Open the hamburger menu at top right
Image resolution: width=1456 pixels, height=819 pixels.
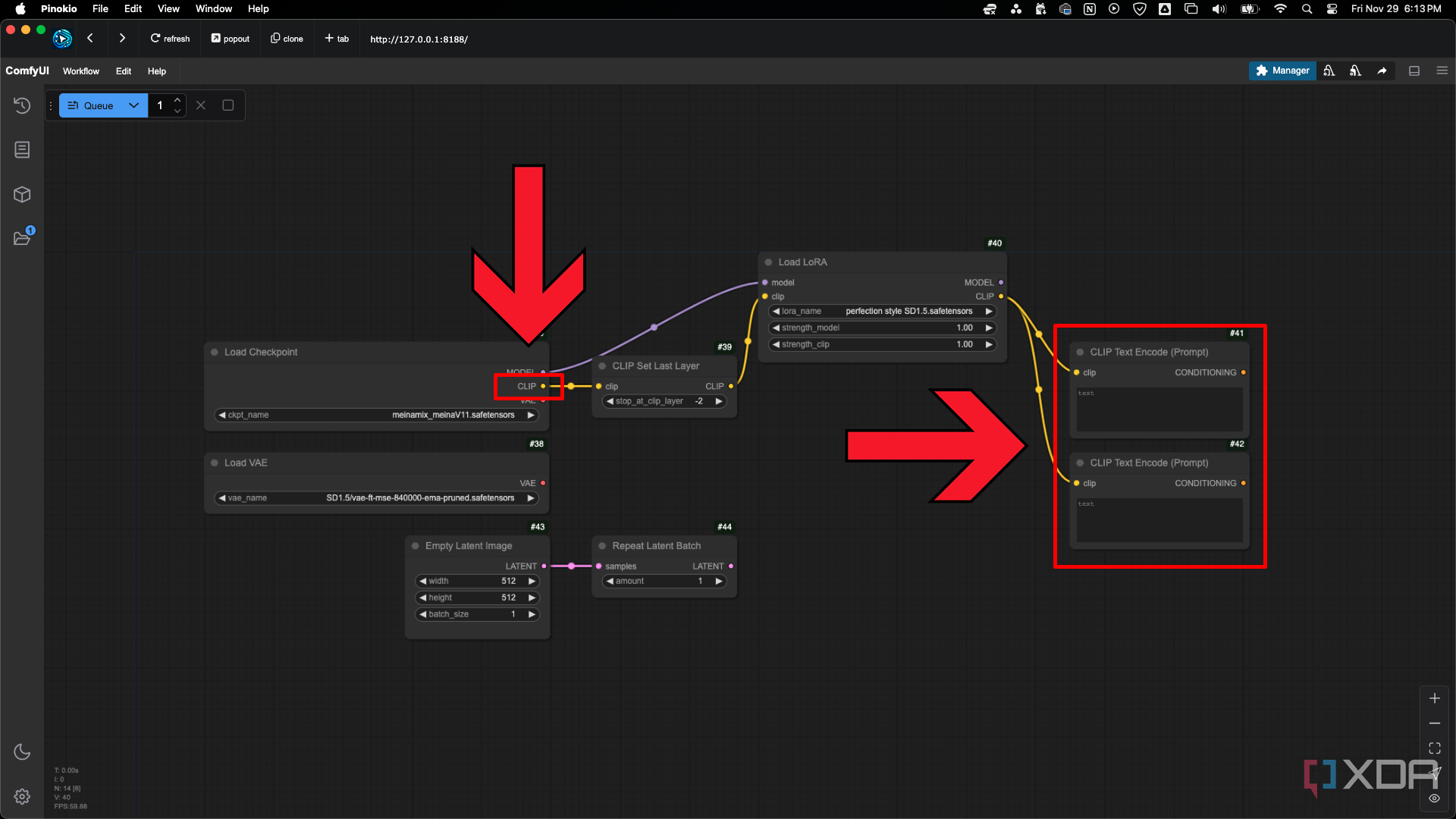1442,71
